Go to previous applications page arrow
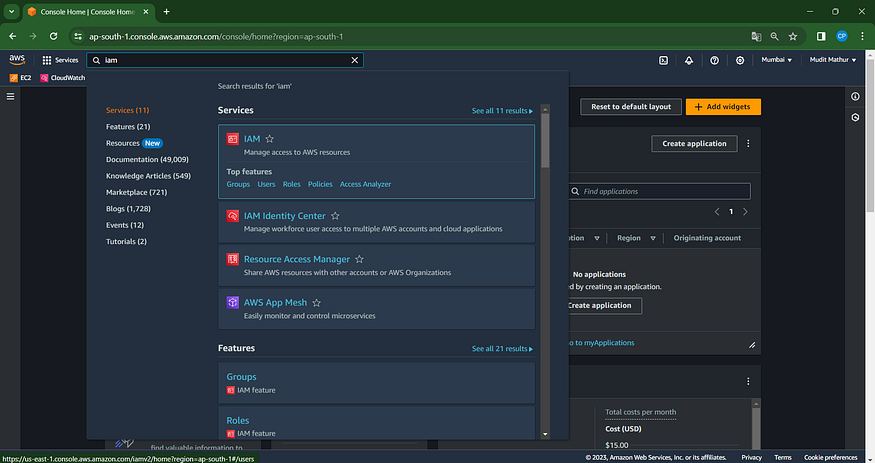The height and width of the screenshot is (463, 875). (717, 212)
